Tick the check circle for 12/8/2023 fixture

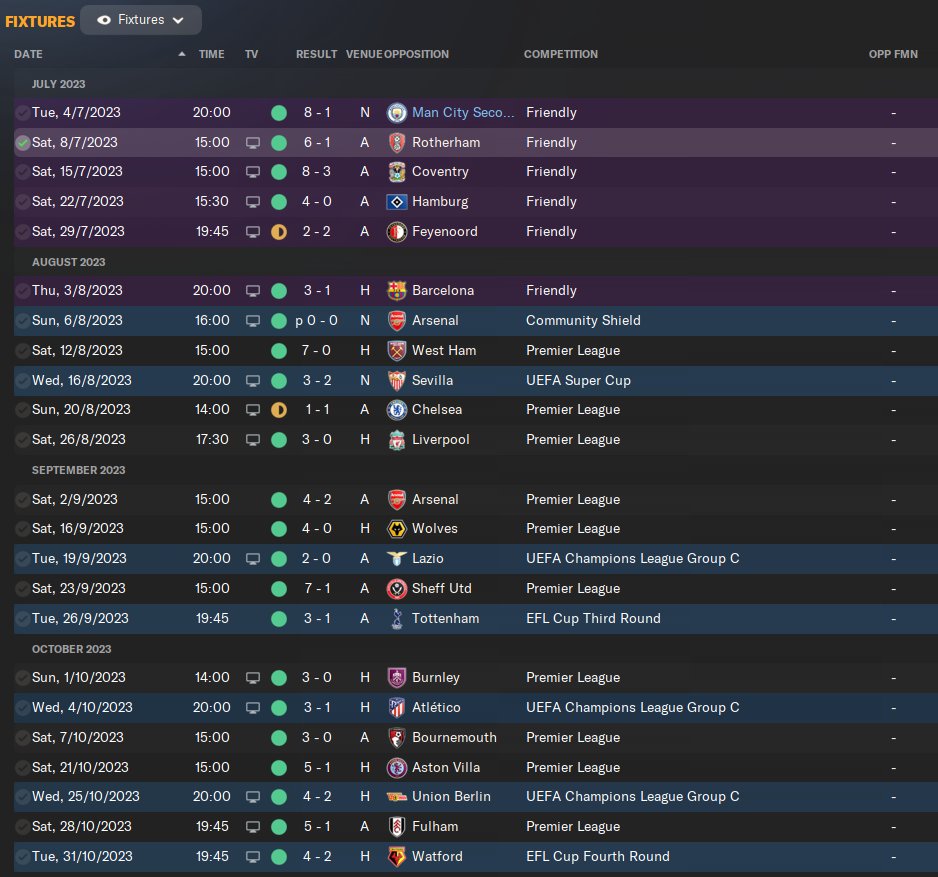tap(22, 351)
